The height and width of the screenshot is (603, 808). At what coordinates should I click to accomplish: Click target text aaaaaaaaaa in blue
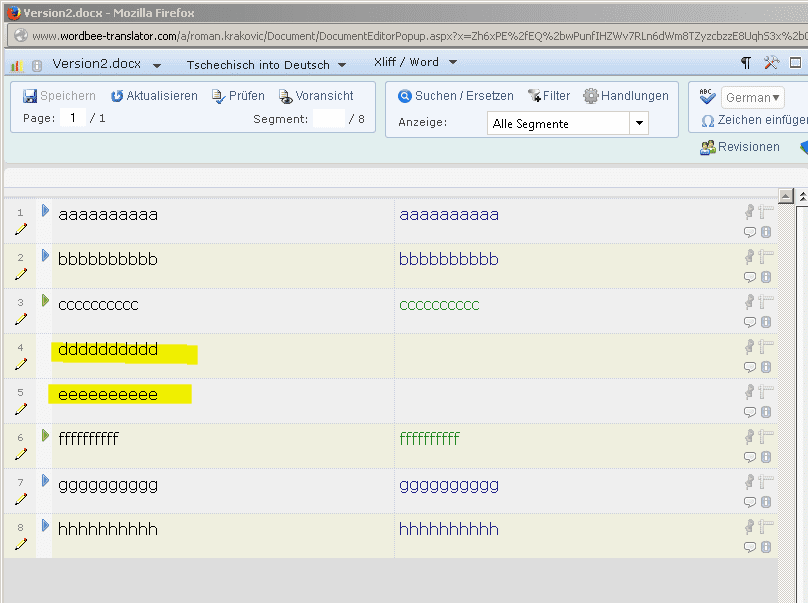point(449,214)
